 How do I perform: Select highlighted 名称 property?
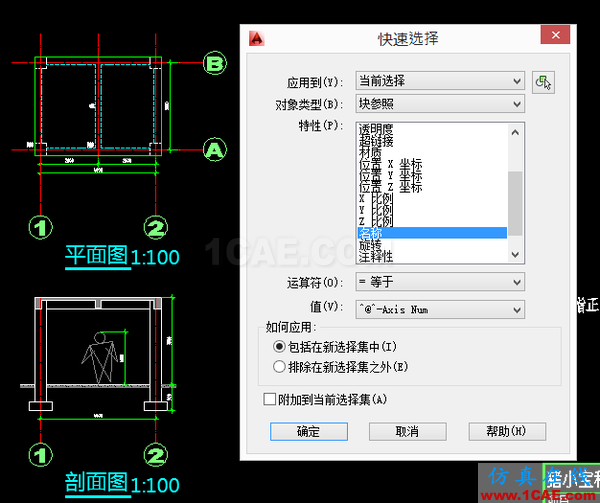coord(432,233)
